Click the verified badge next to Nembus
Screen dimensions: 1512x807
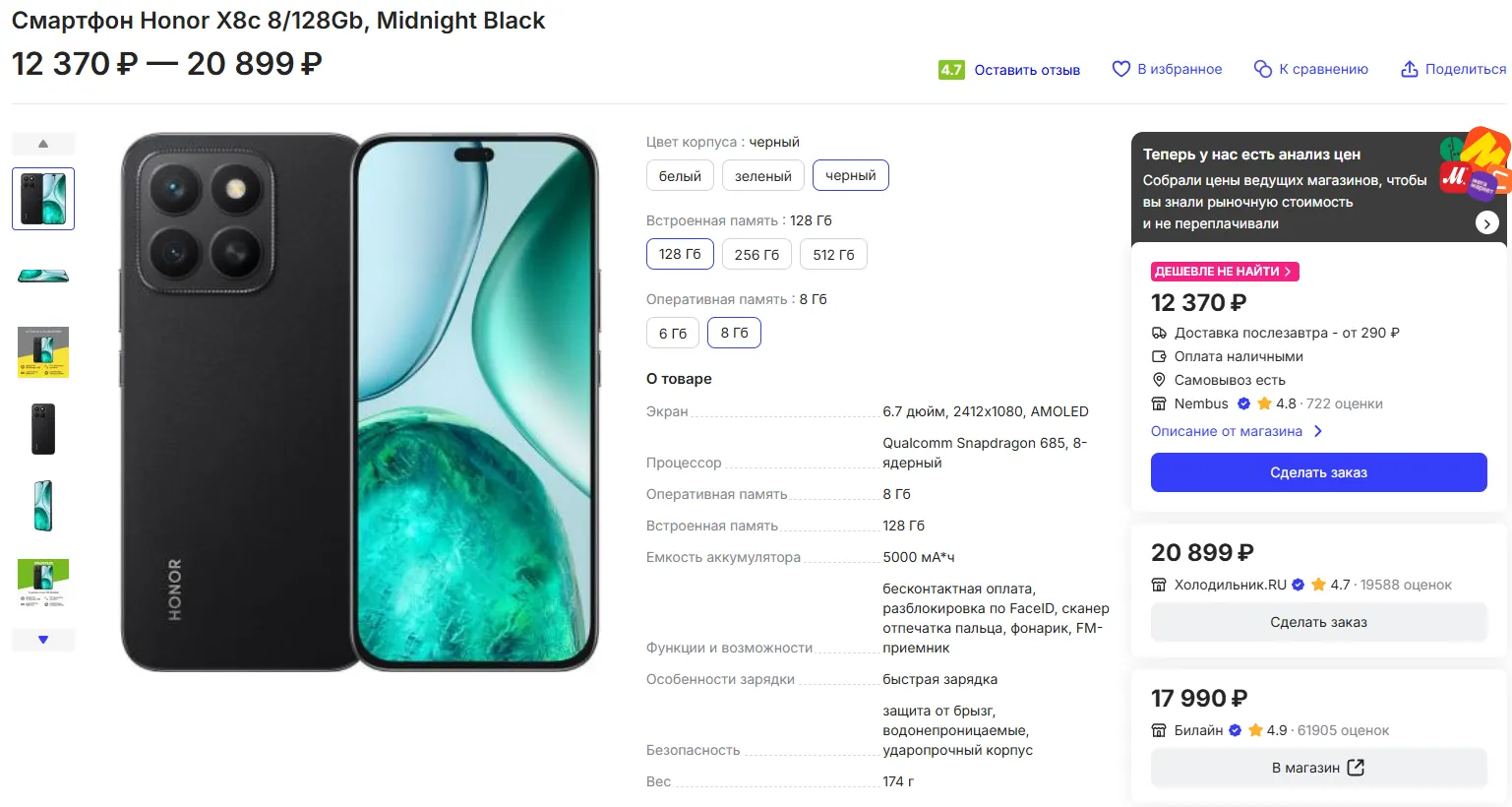point(1243,403)
